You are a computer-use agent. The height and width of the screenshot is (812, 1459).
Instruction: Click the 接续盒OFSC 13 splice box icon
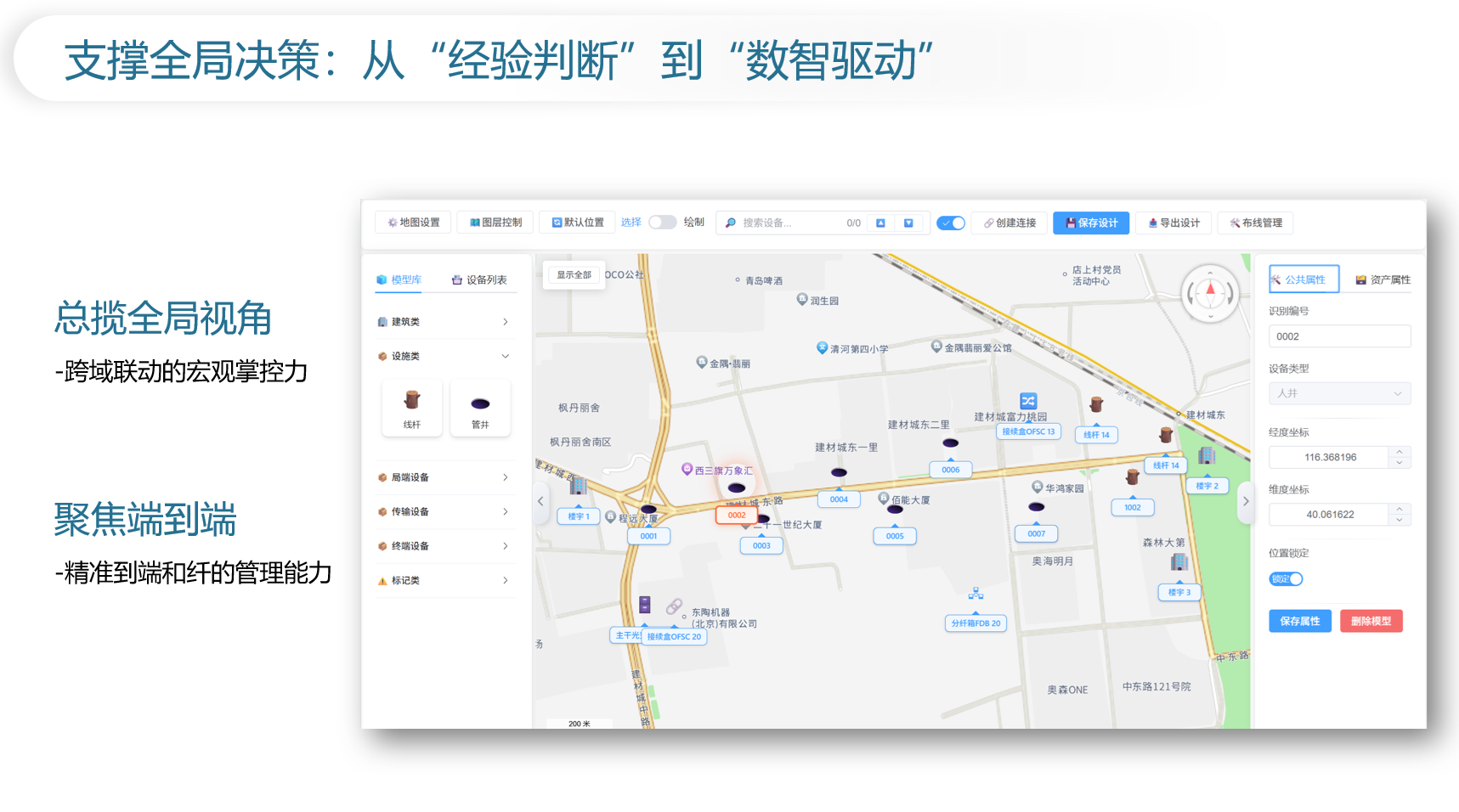[1028, 401]
